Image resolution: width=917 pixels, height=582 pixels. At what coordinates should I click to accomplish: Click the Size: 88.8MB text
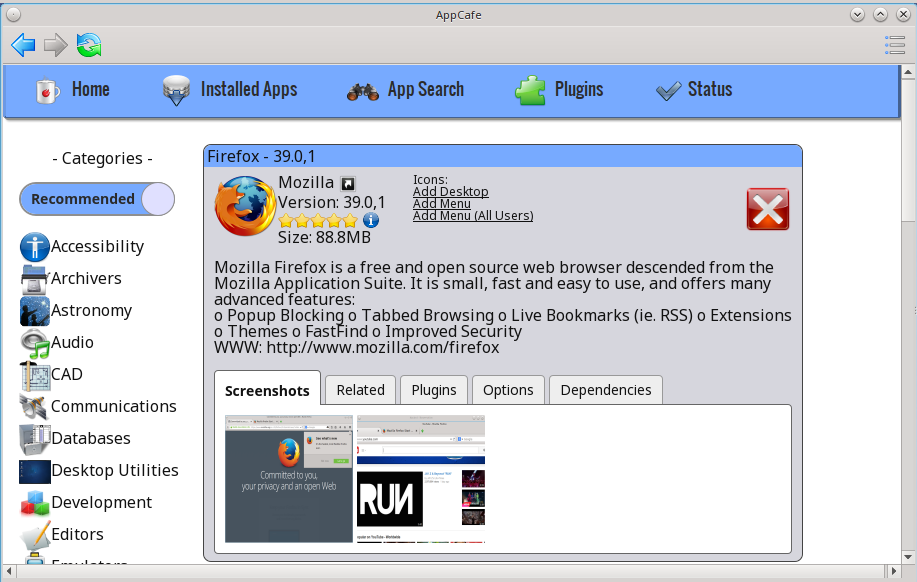324,237
